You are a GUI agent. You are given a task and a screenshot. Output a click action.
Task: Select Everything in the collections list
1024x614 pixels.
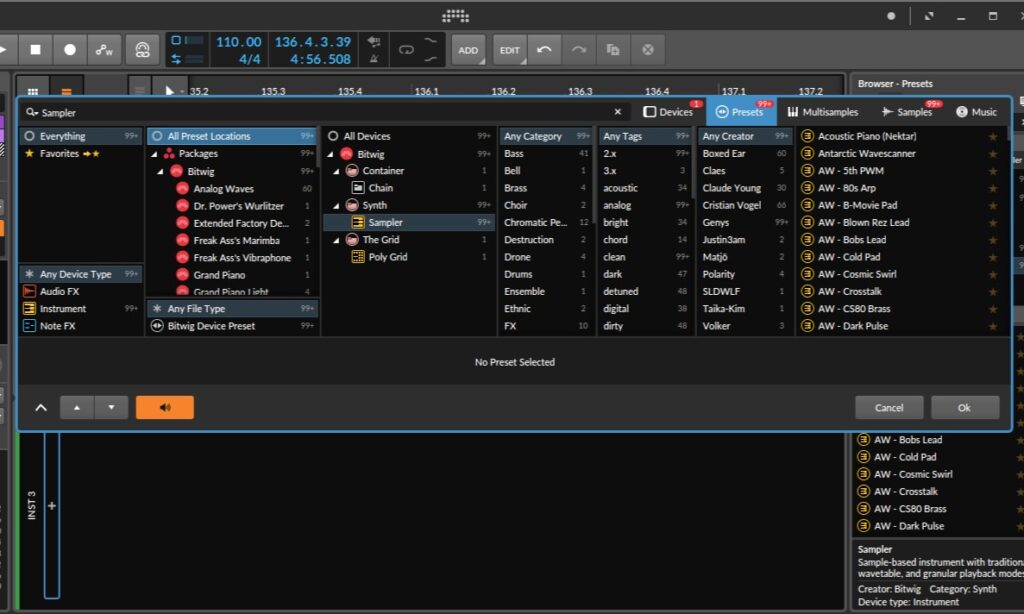click(x=81, y=136)
